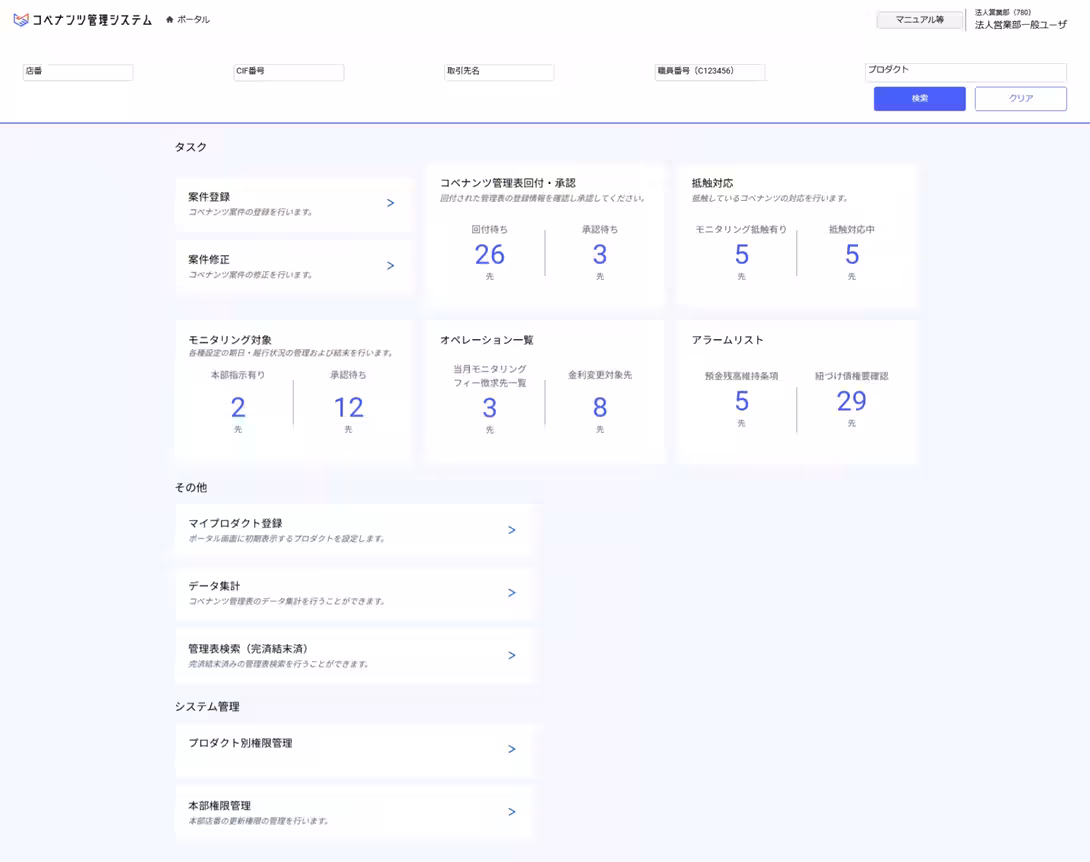The height and width of the screenshot is (862, 1090).
Task: Click the arrow on 案件登録 card
Action: coord(391,203)
